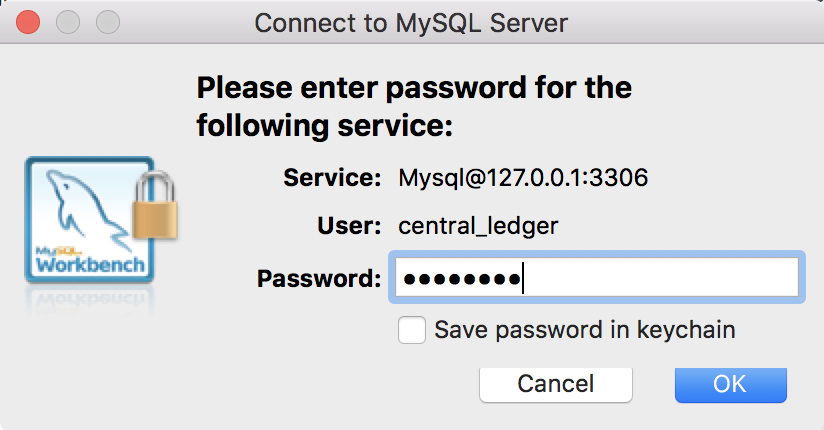Screen dimensions: 824x430
Task: Click the central_ledger username text
Action: [478, 227]
